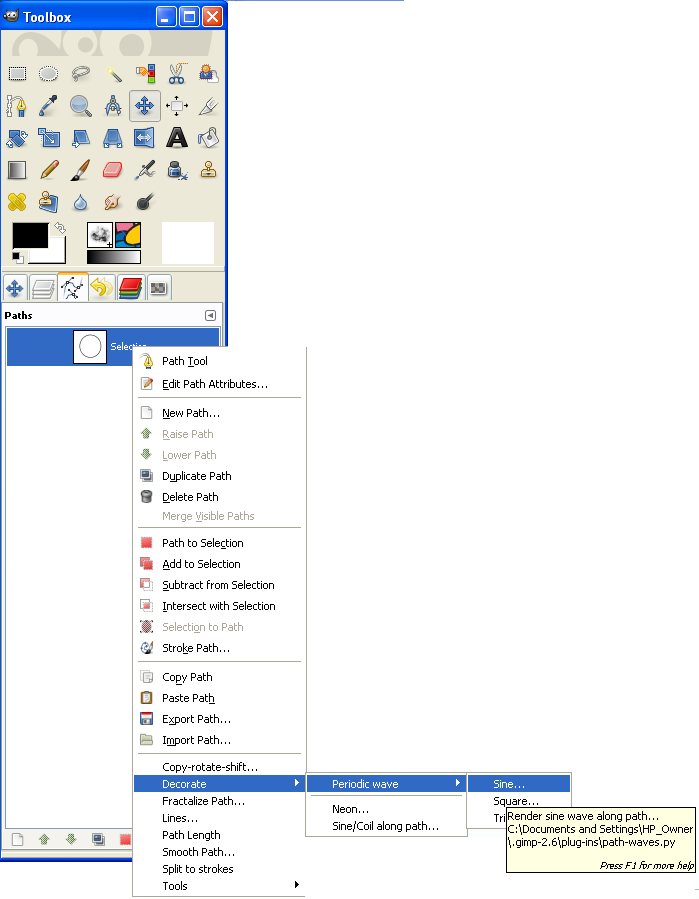
Task: Expand the Periodic wave submenu
Action: pos(385,784)
